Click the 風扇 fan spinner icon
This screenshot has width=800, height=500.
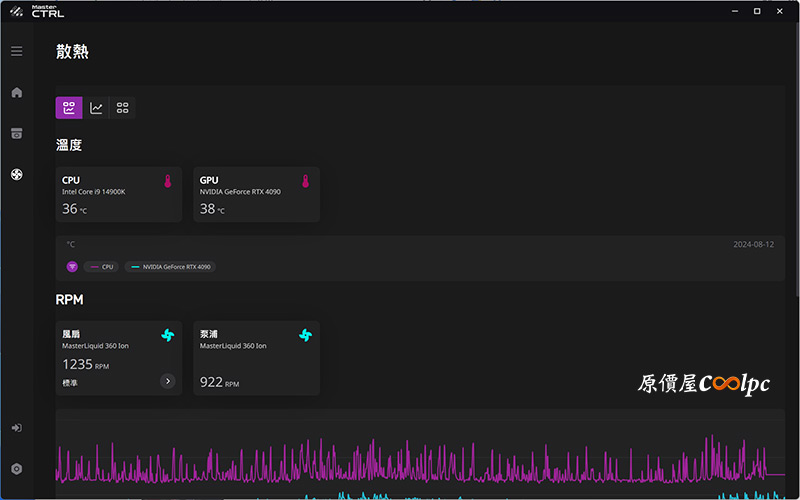(x=168, y=335)
